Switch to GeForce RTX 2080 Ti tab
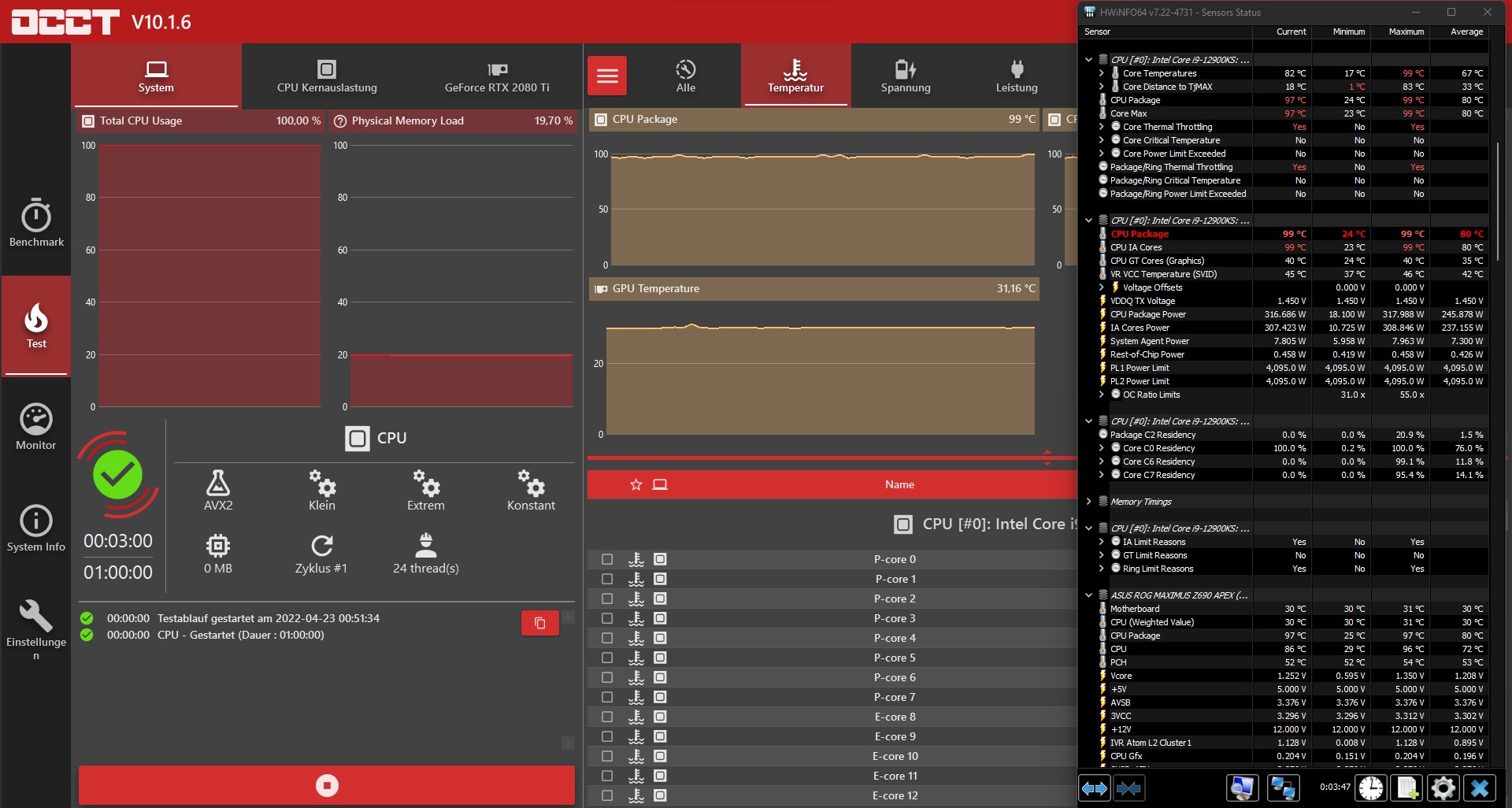The width and height of the screenshot is (1512, 808). 497,76
